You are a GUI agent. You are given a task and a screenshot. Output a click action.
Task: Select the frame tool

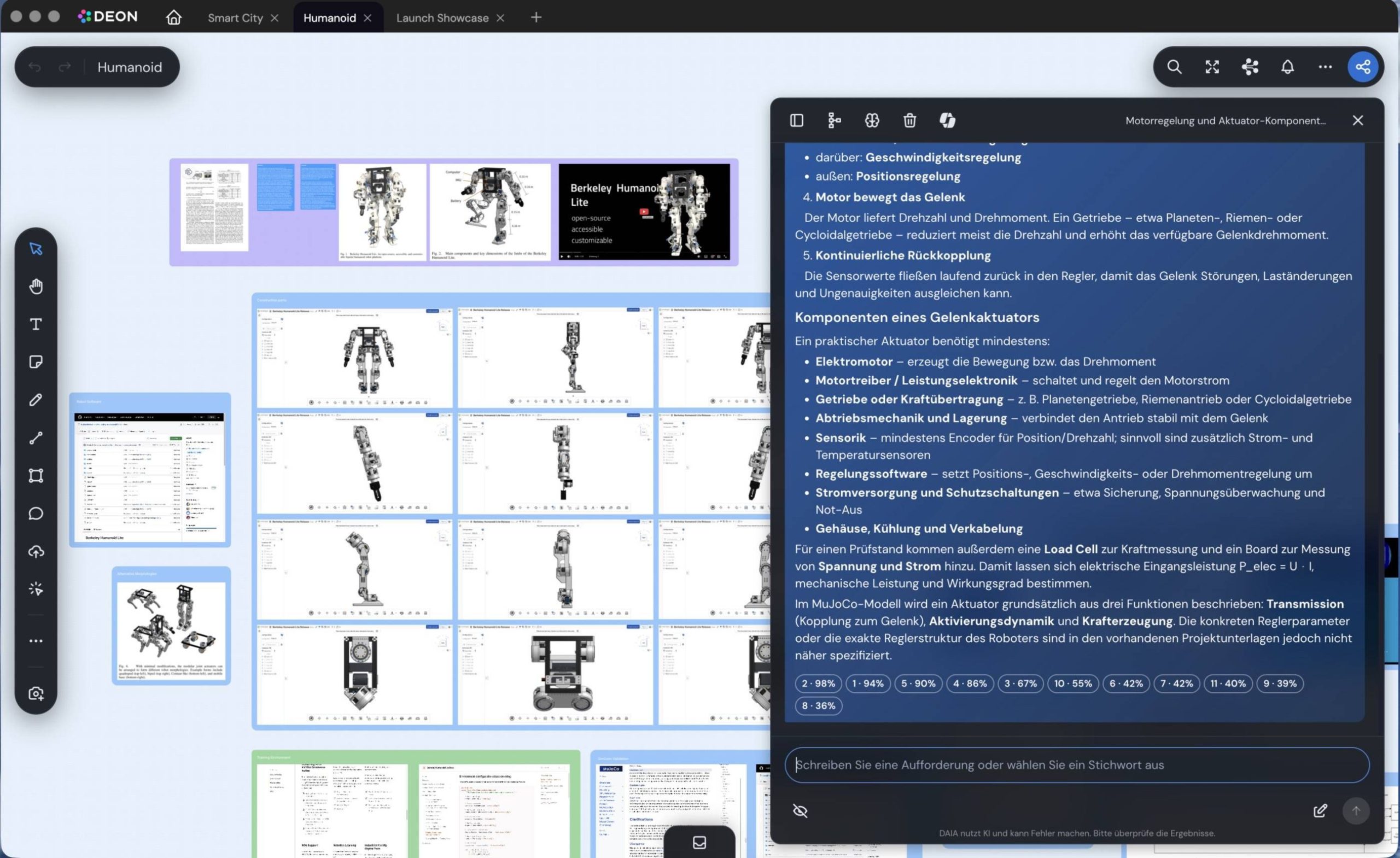[x=36, y=476]
